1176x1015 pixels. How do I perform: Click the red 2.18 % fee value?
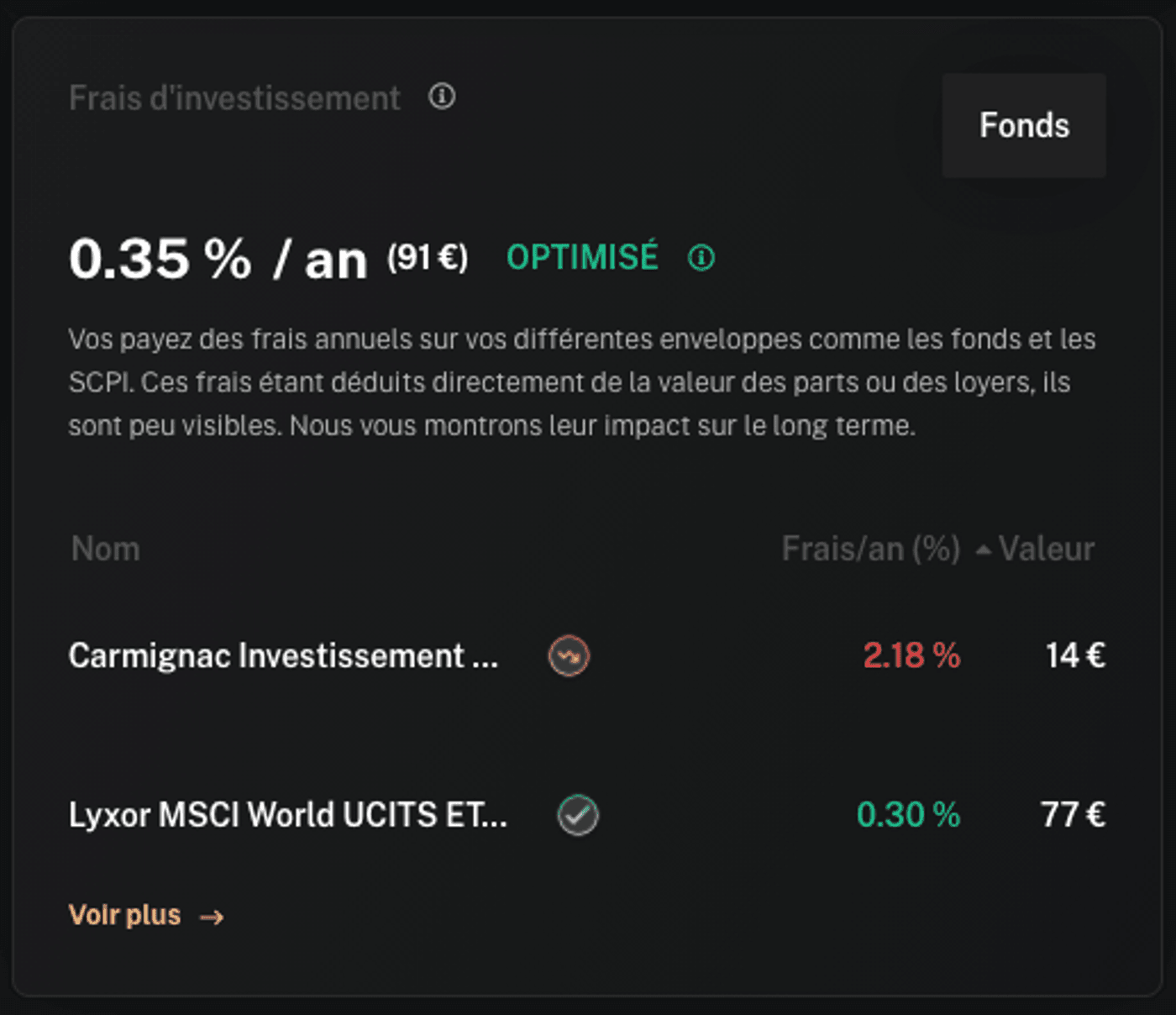911,656
